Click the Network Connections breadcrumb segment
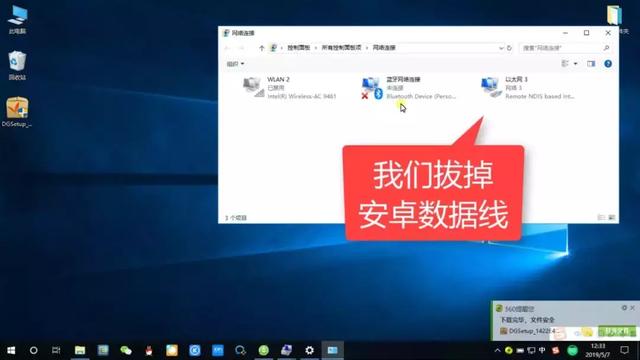Image resolution: width=640 pixels, height=360 pixels. point(384,48)
